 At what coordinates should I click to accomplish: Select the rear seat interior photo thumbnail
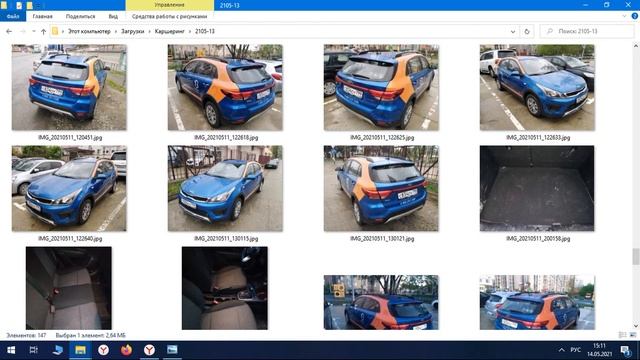click(69, 288)
